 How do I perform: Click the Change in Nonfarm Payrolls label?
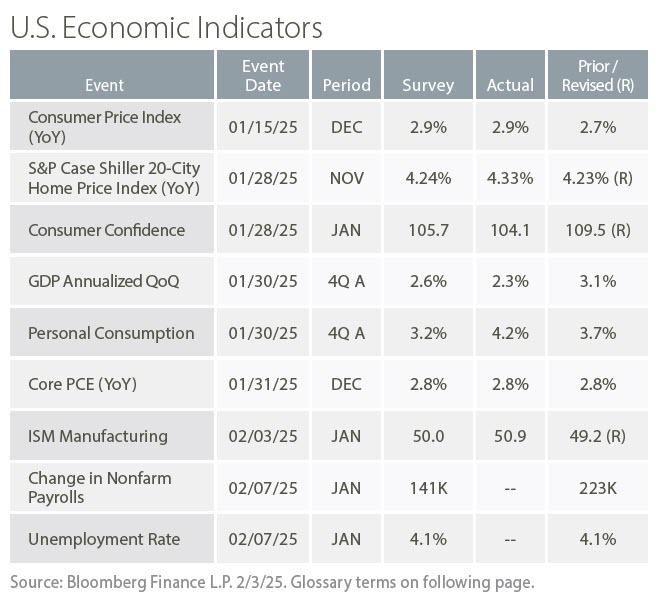[x=99, y=487]
